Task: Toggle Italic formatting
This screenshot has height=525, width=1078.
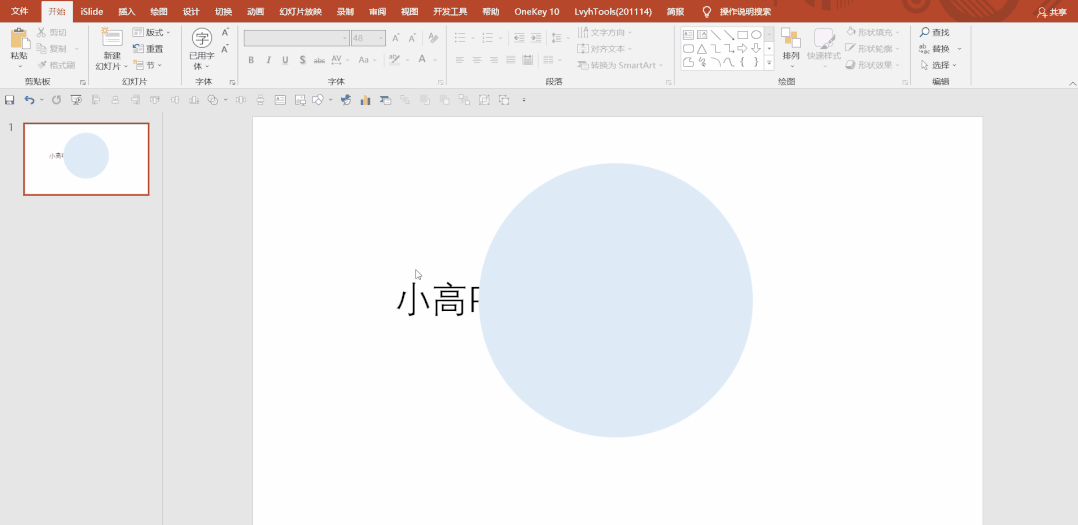Action: (x=268, y=60)
